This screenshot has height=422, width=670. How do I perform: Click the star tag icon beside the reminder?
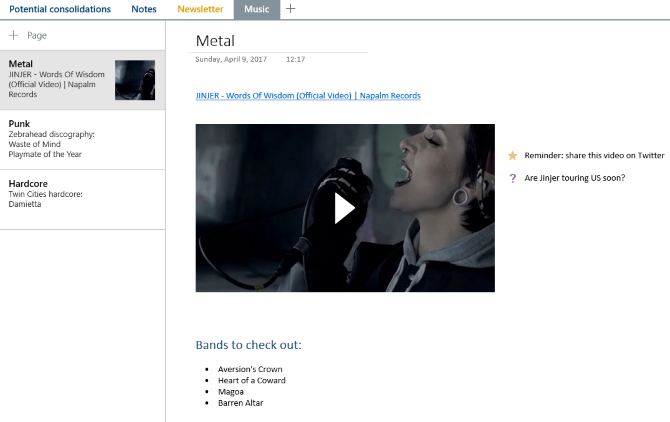(x=513, y=156)
